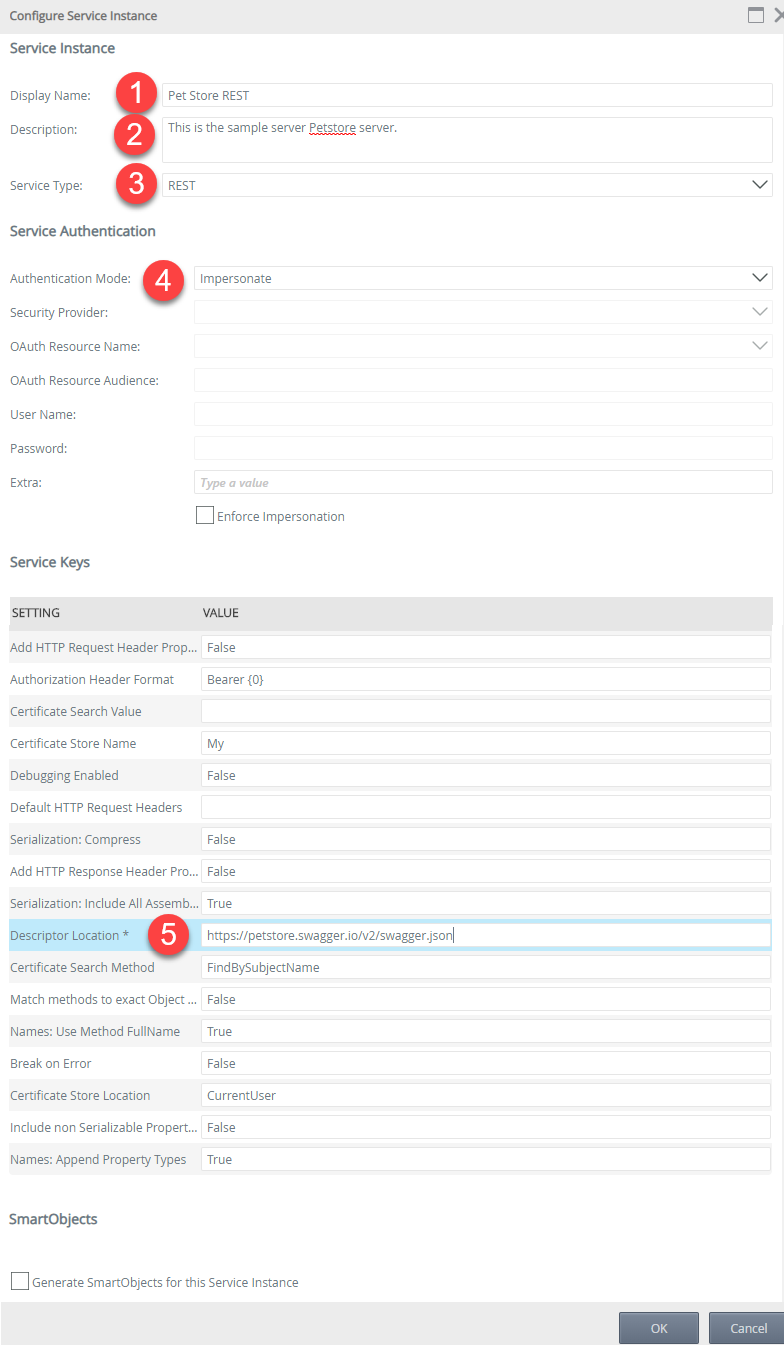
Task: Click the Break on Error value field
Action: tap(485, 1063)
